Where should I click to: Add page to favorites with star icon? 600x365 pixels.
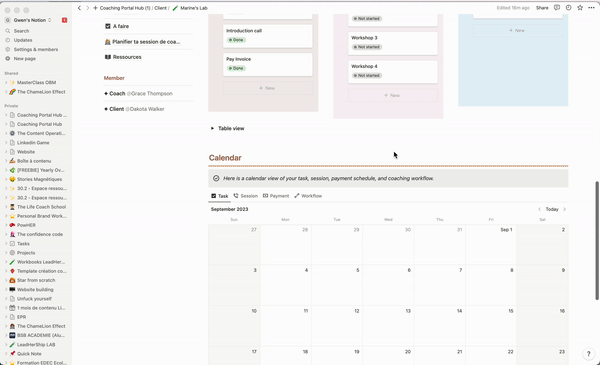pos(580,8)
